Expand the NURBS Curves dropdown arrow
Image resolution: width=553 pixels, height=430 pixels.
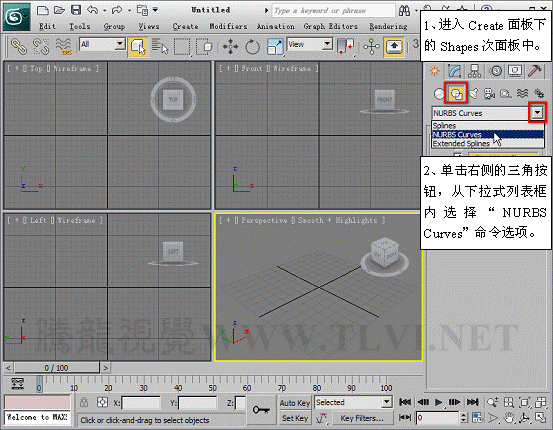coord(537,113)
